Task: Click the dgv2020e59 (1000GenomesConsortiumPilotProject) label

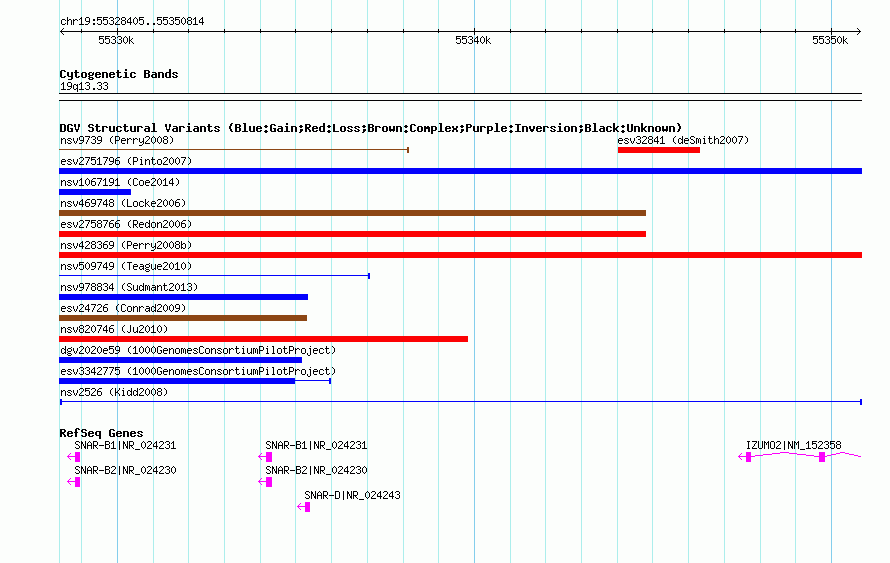Action: [x=198, y=350]
